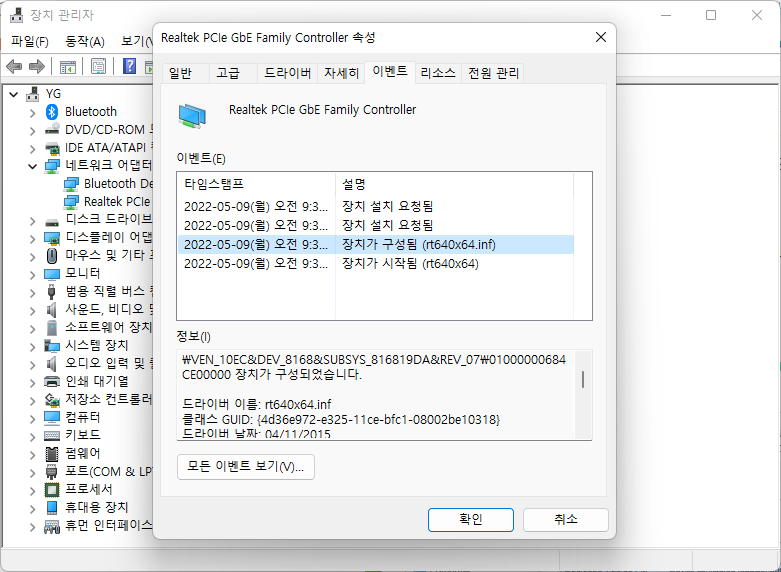Click the 타임스탬프 column header

pyautogui.click(x=257, y=184)
